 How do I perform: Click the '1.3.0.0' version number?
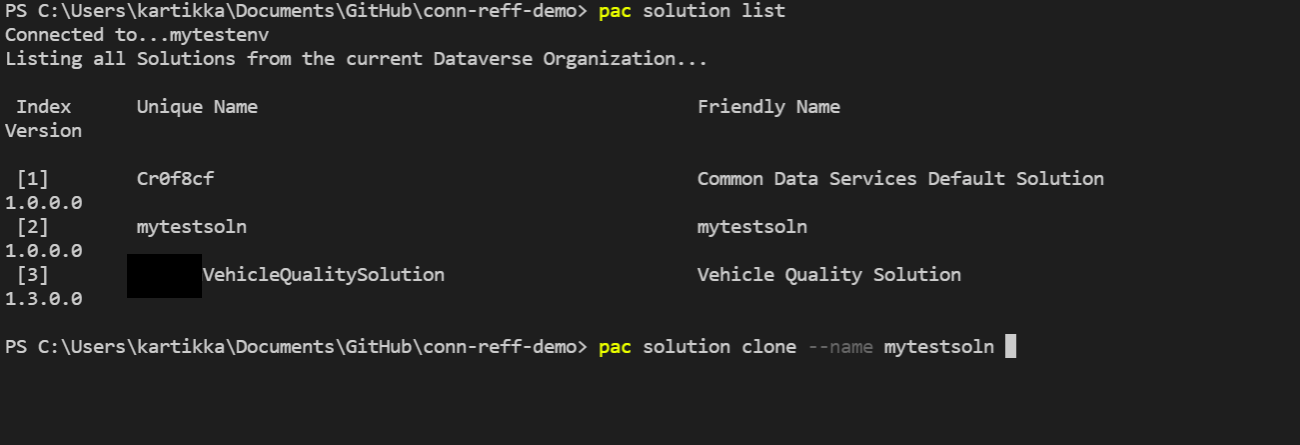click(43, 299)
